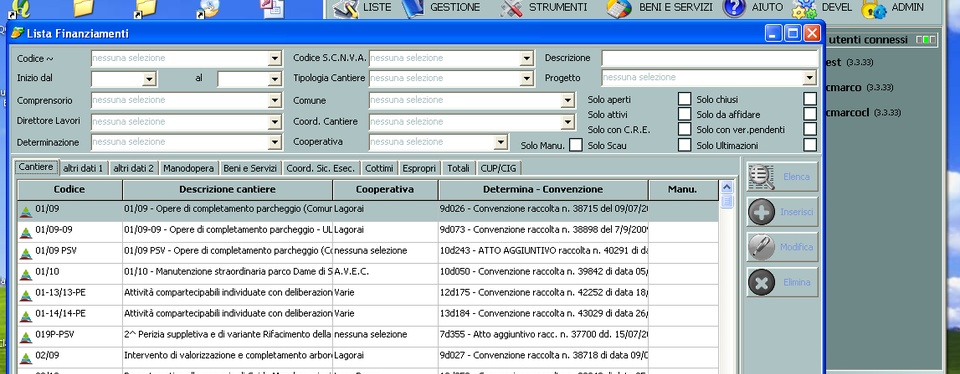Expand the Tipologia Cantiere dropdown
Screen dimensions: 960x374
[527, 78]
